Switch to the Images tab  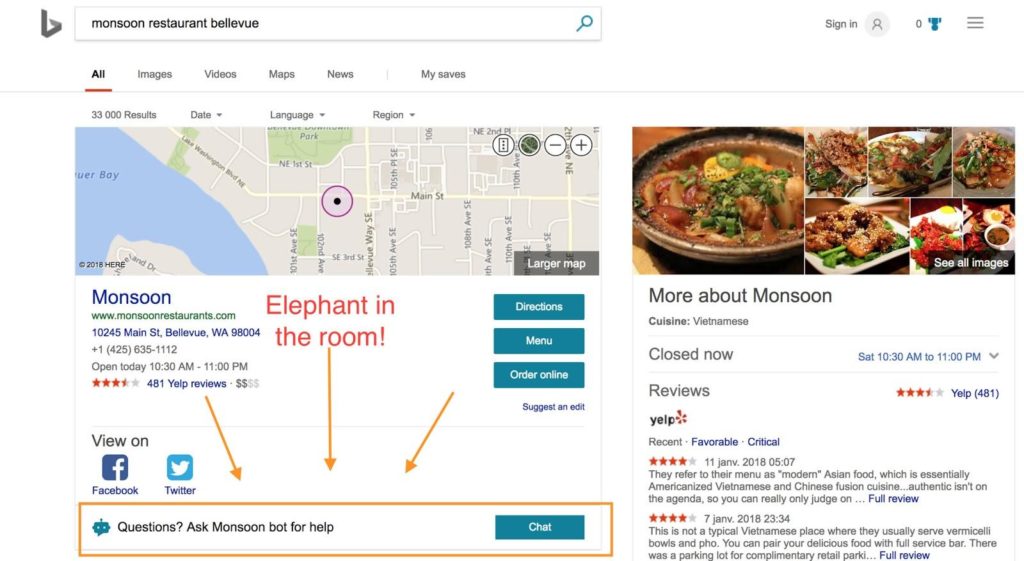[155, 74]
